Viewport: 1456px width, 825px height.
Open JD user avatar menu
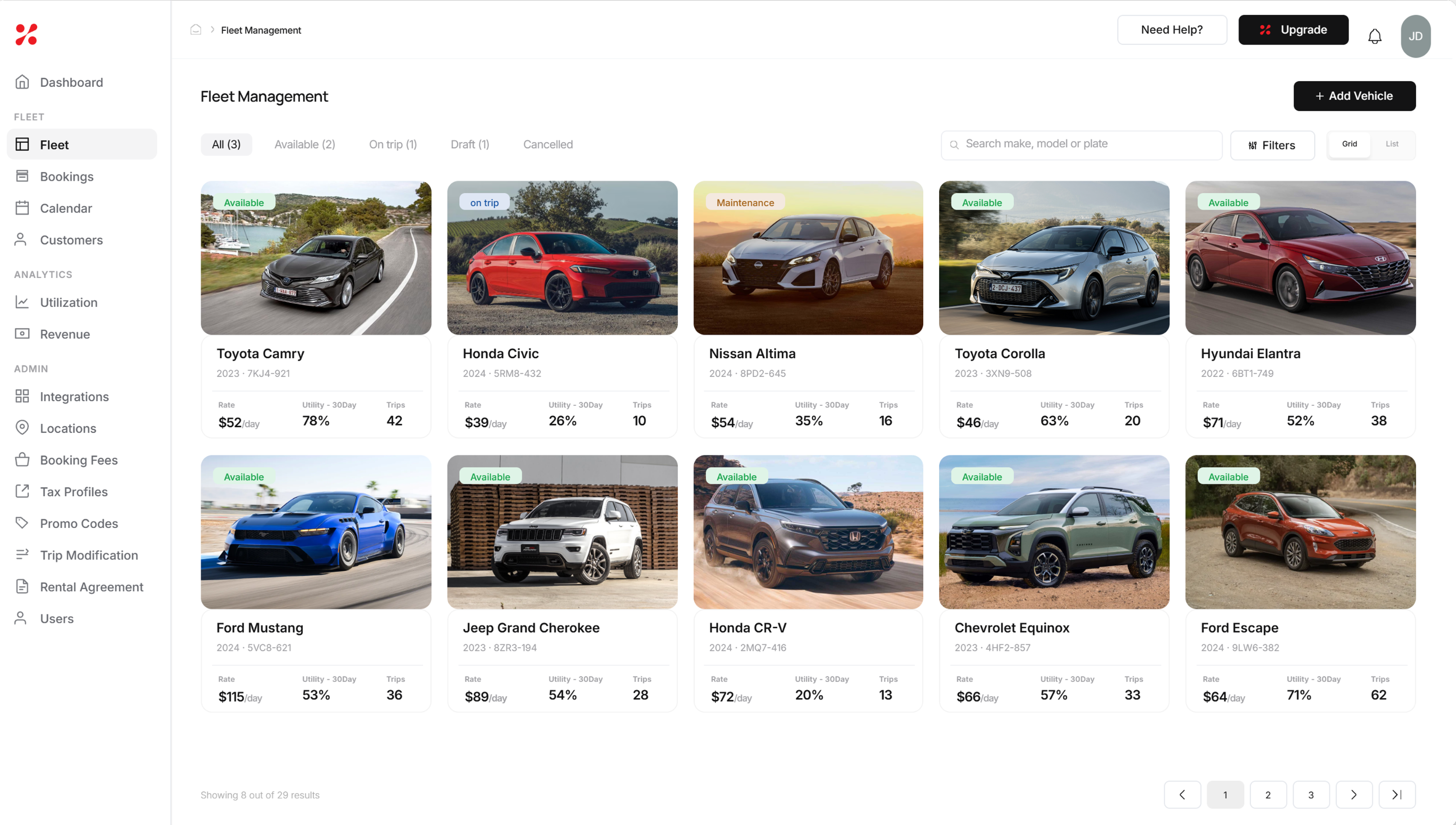[1415, 36]
